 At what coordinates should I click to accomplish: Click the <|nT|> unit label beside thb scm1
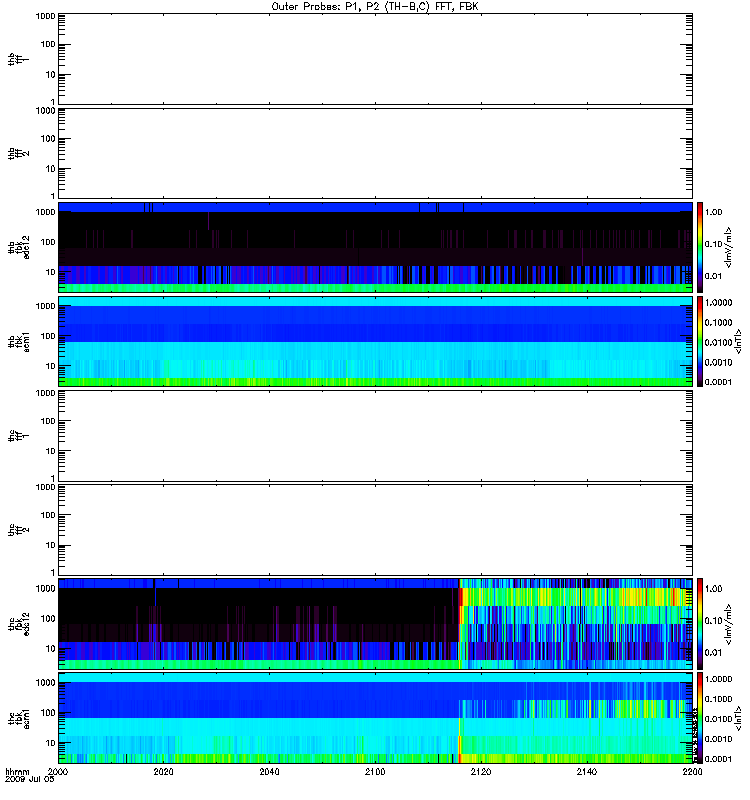737,342
